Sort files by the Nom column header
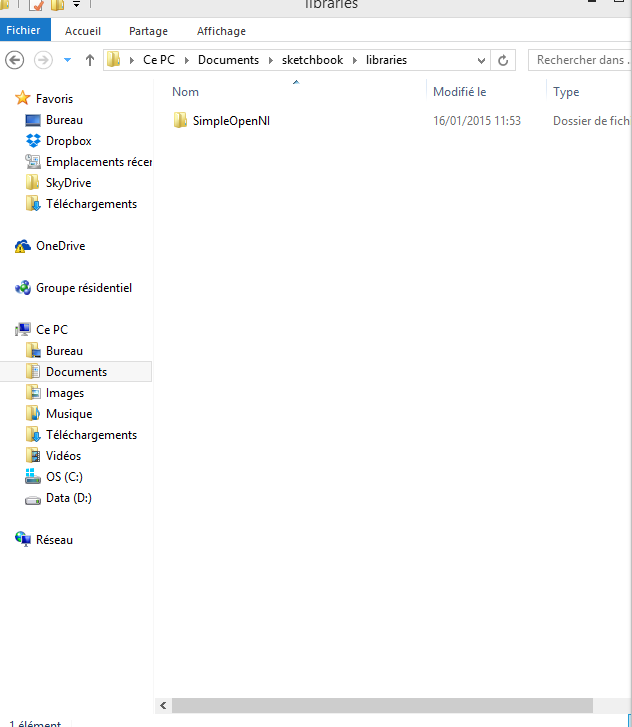The height and width of the screenshot is (727, 632). tap(186, 92)
